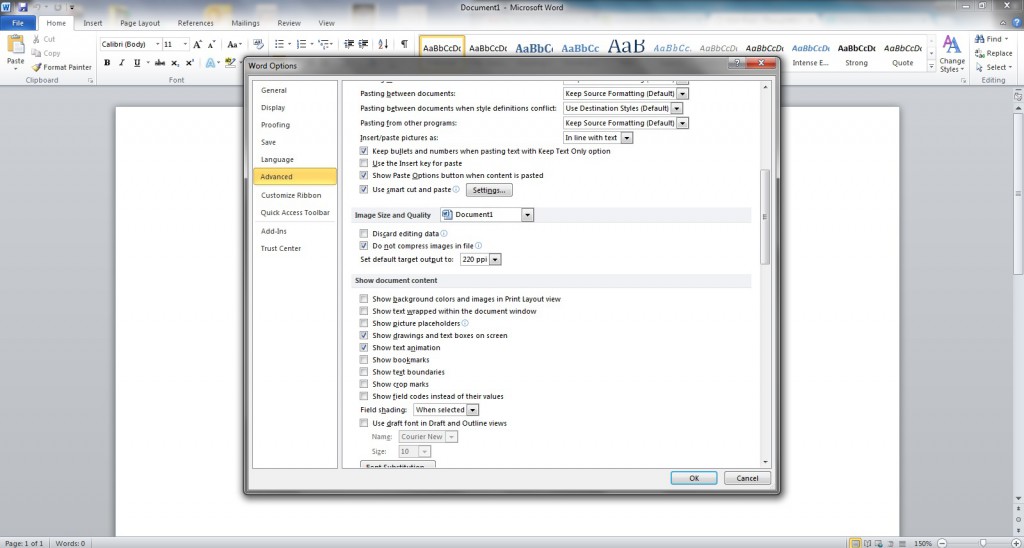Click Shrink Font icon
The image size is (1024, 548).
[x=212, y=44]
